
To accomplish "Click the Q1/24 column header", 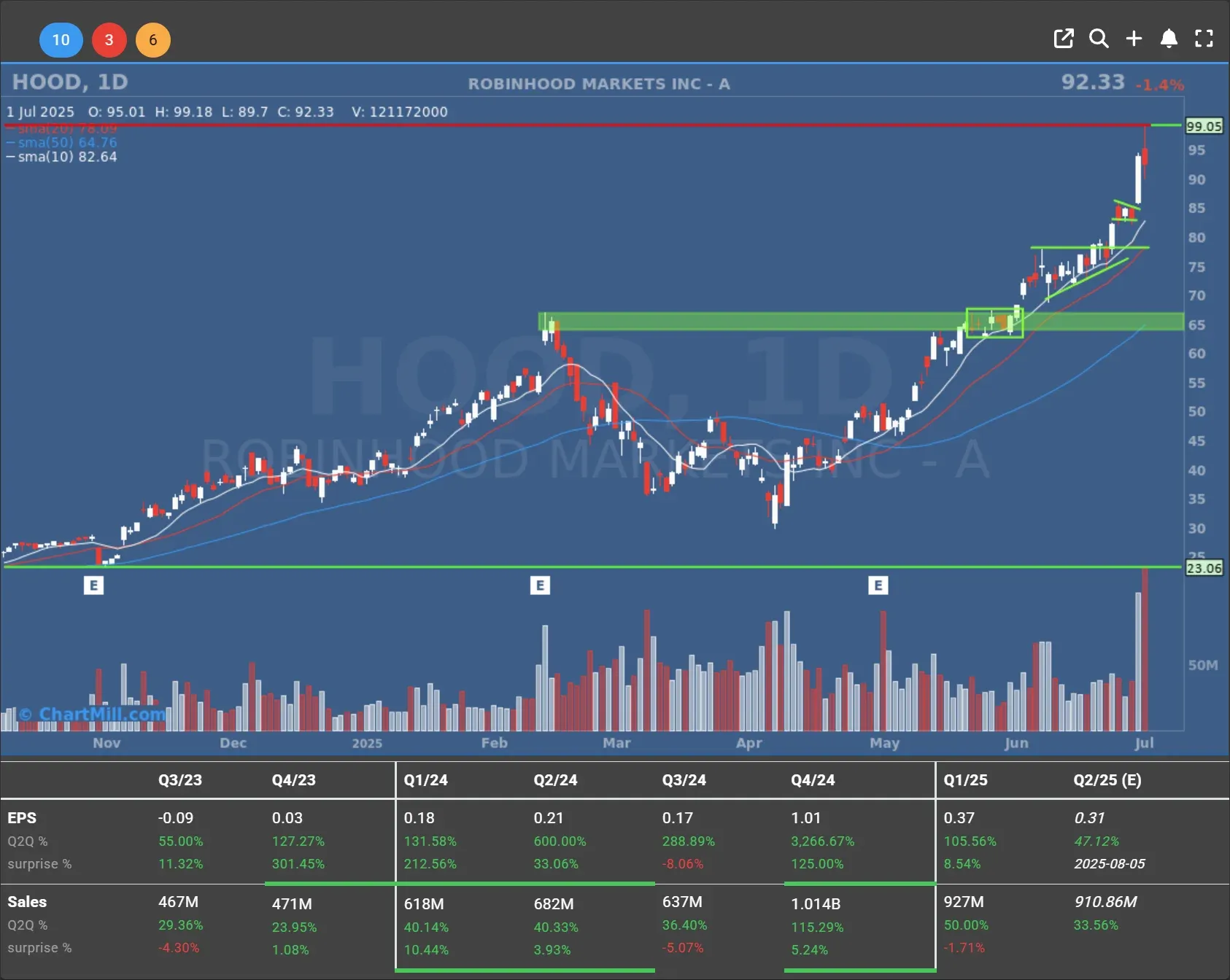I will (x=426, y=779).
